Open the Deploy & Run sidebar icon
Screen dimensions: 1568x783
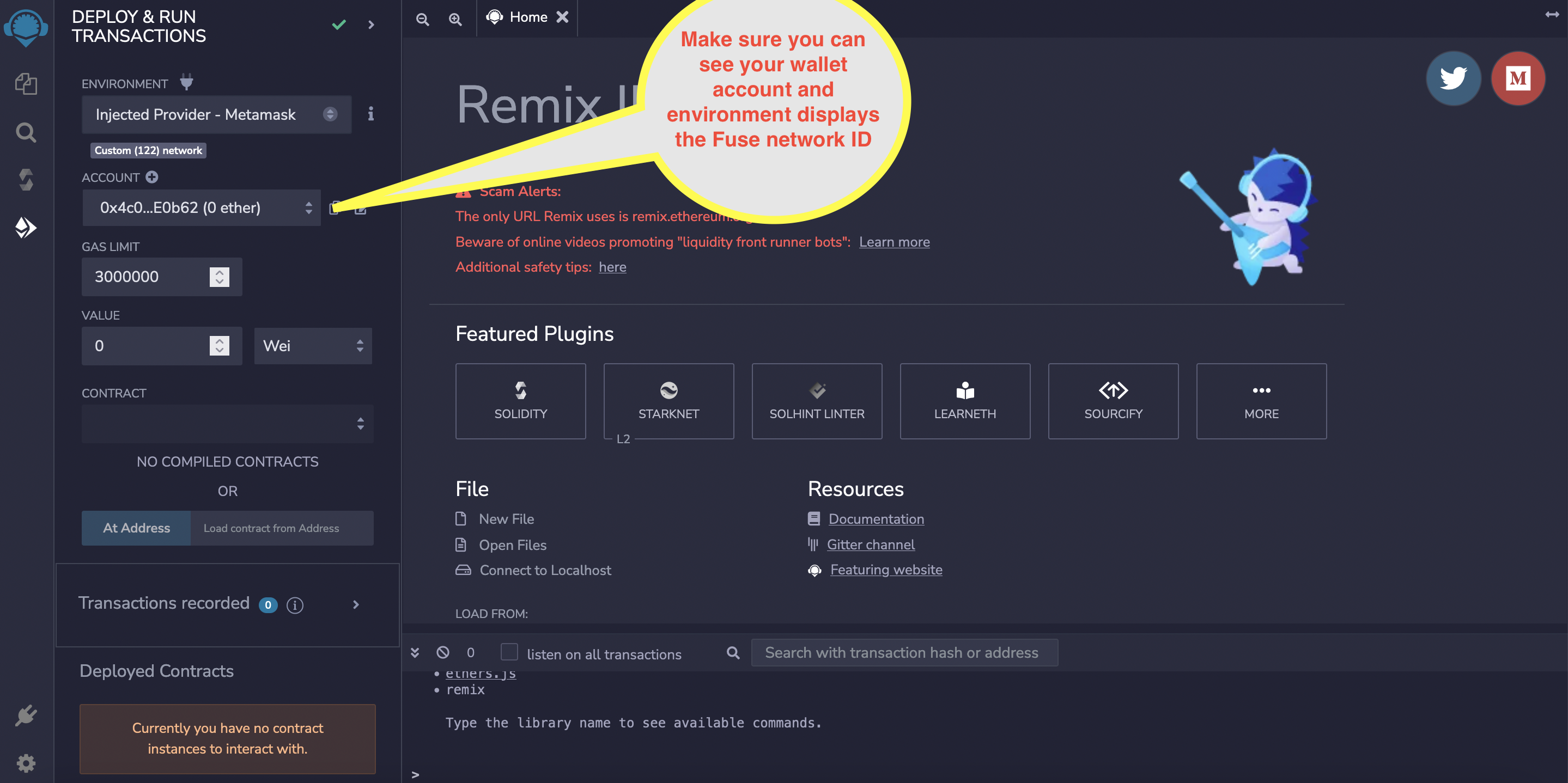tap(26, 228)
